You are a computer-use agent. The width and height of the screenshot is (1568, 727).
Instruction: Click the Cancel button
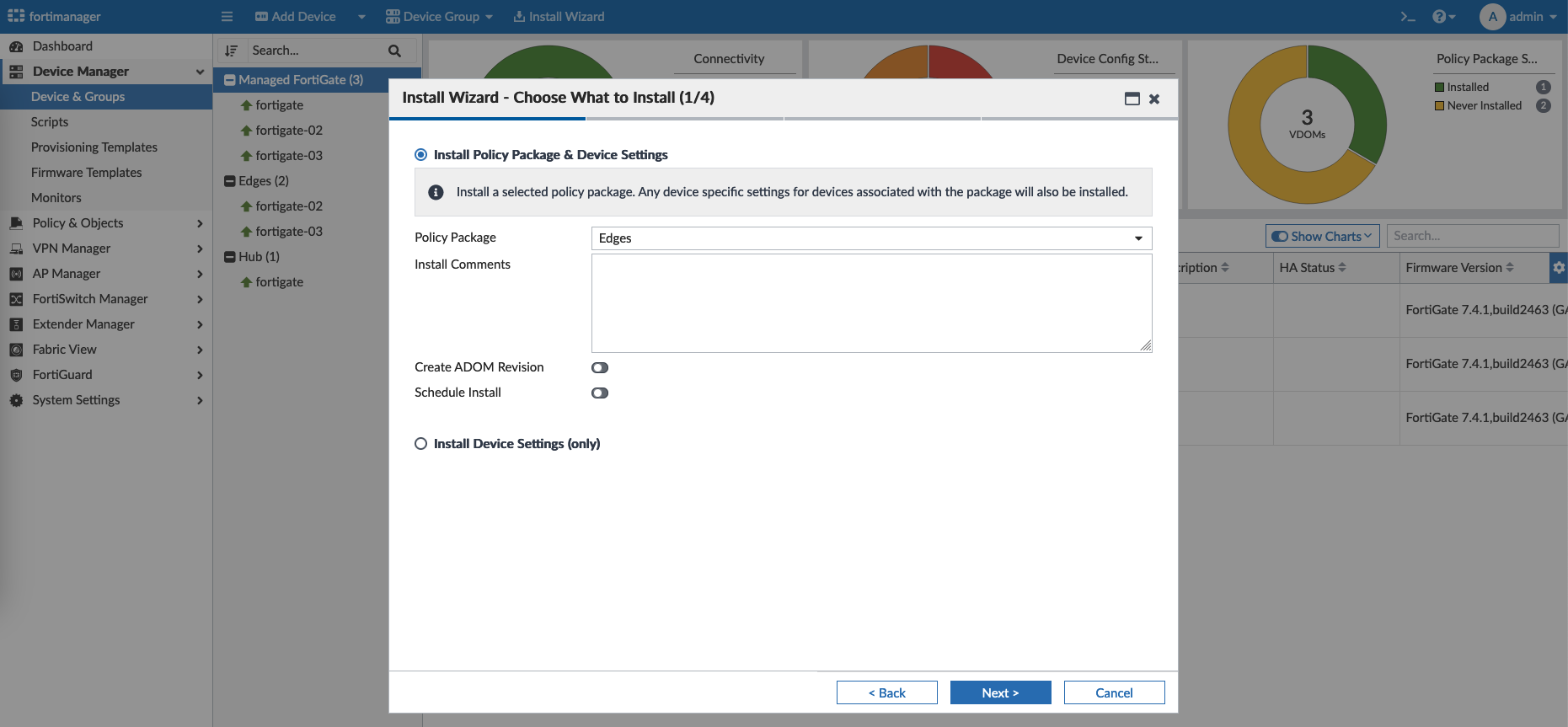1114,692
